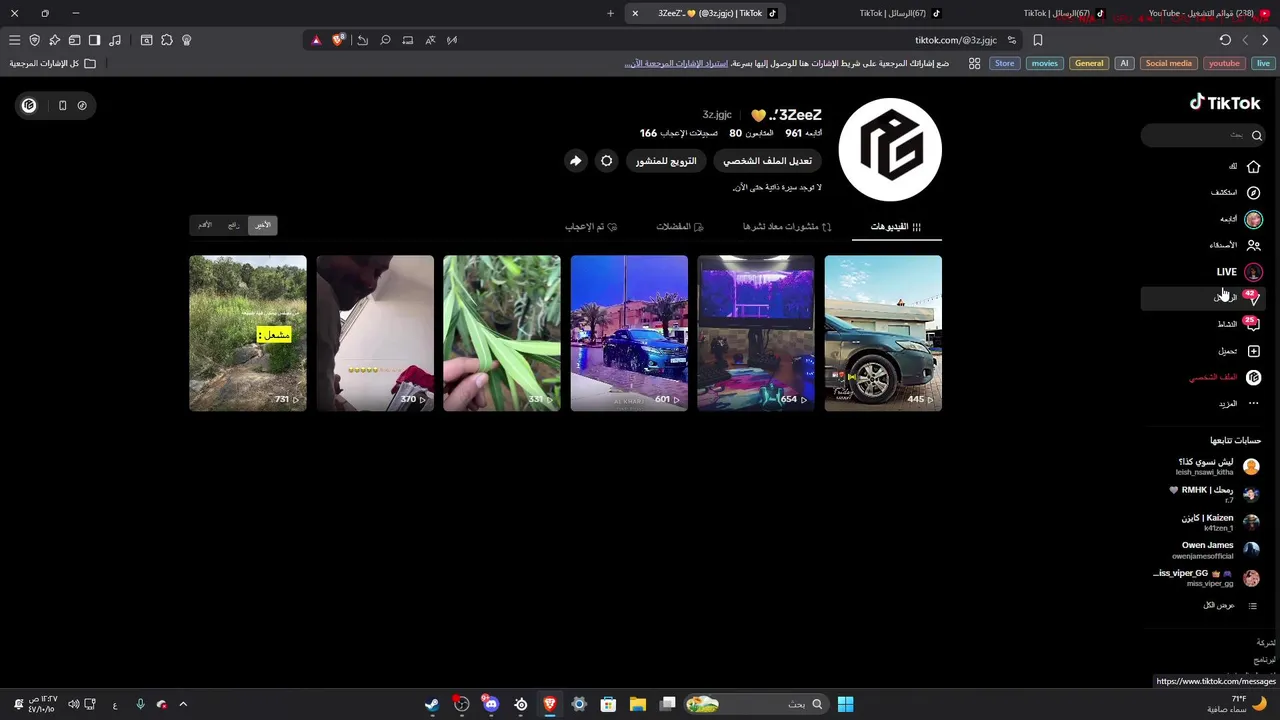Click the import bookmarks link
The height and width of the screenshot is (720, 1280).
coord(677,63)
